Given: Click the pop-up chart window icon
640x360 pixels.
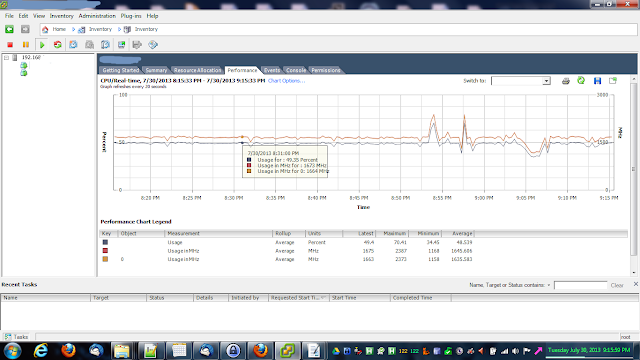Looking at the screenshot, I should (613, 81).
